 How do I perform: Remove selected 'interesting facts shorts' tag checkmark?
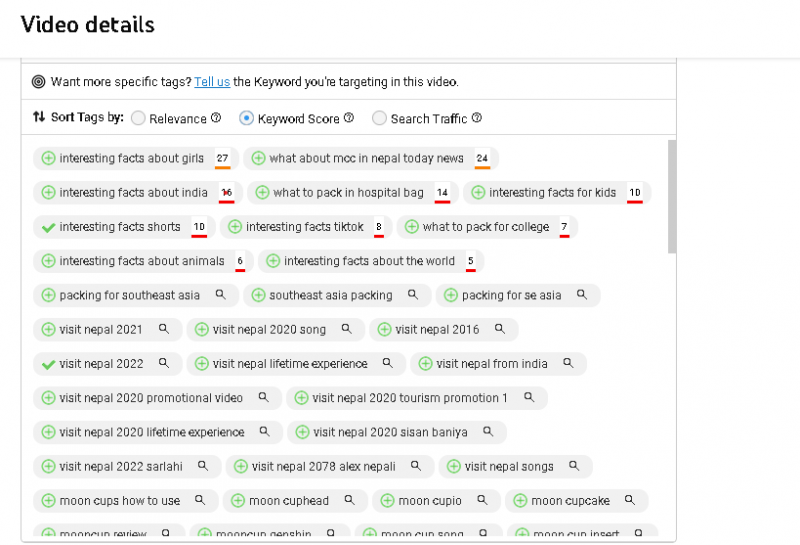48,227
